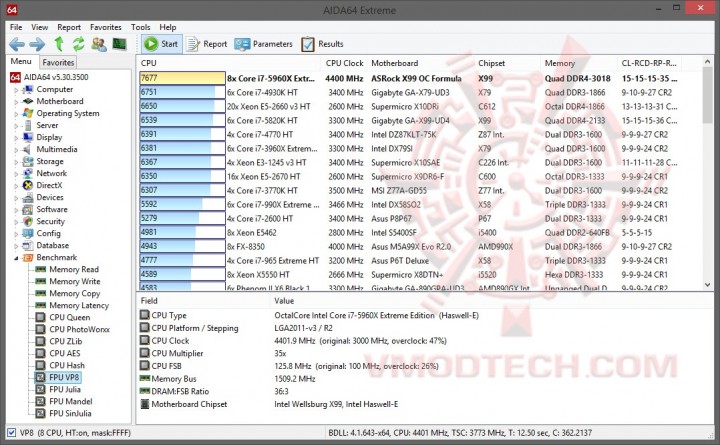Select the Memory Write benchmark icon
The width and height of the screenshot is (720, 445).
[x=41, y=281]
